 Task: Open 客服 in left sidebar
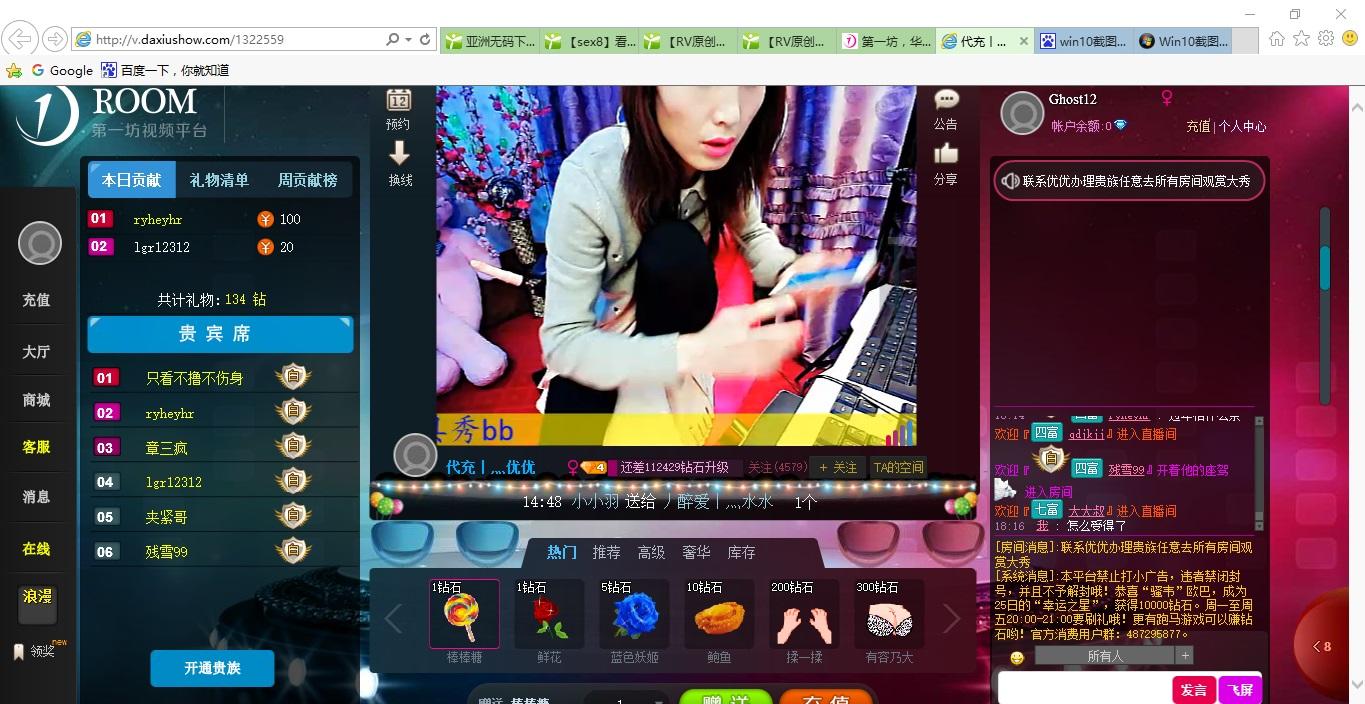coord(36,447)
